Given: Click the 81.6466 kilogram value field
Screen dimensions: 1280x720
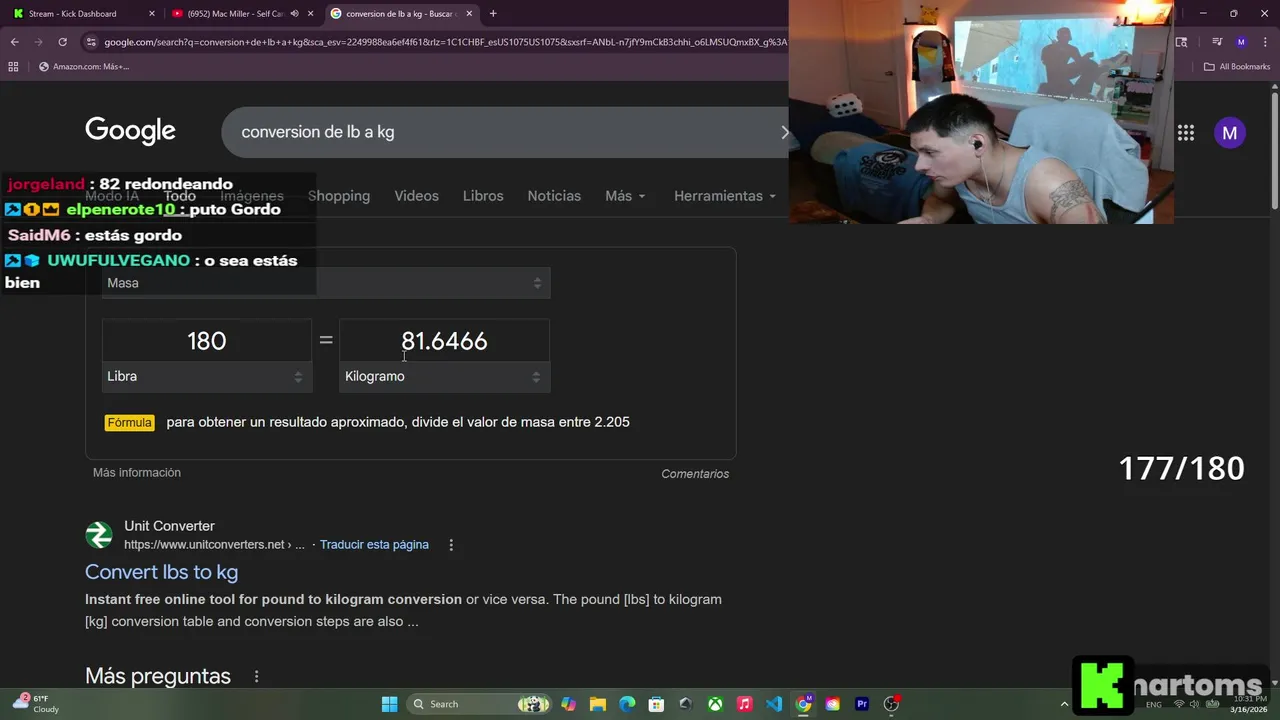Looking at the screenshot, I should (x=444, y=341).
